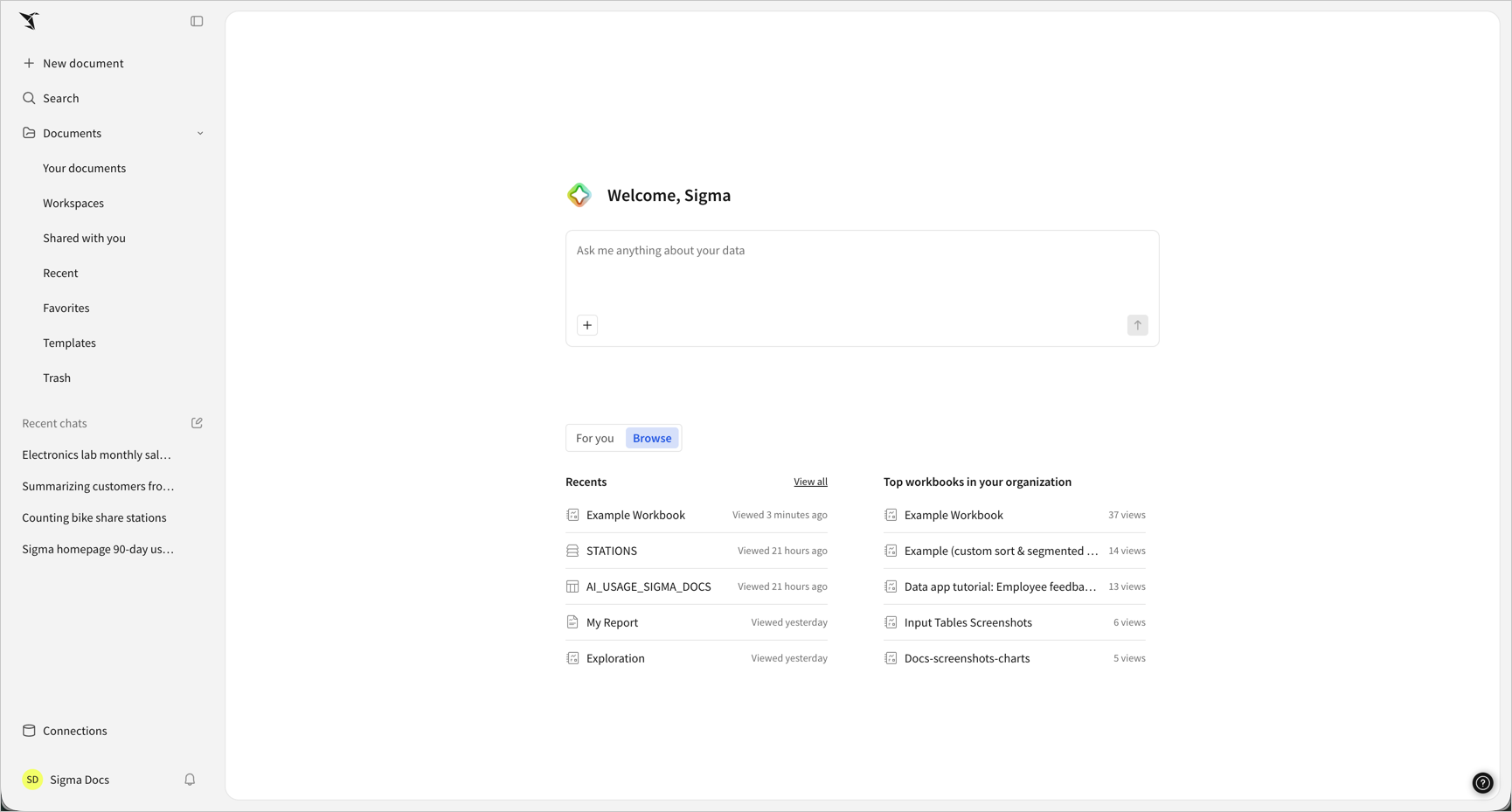Open the Sigma Docs account menu

(x=80, y=780)
